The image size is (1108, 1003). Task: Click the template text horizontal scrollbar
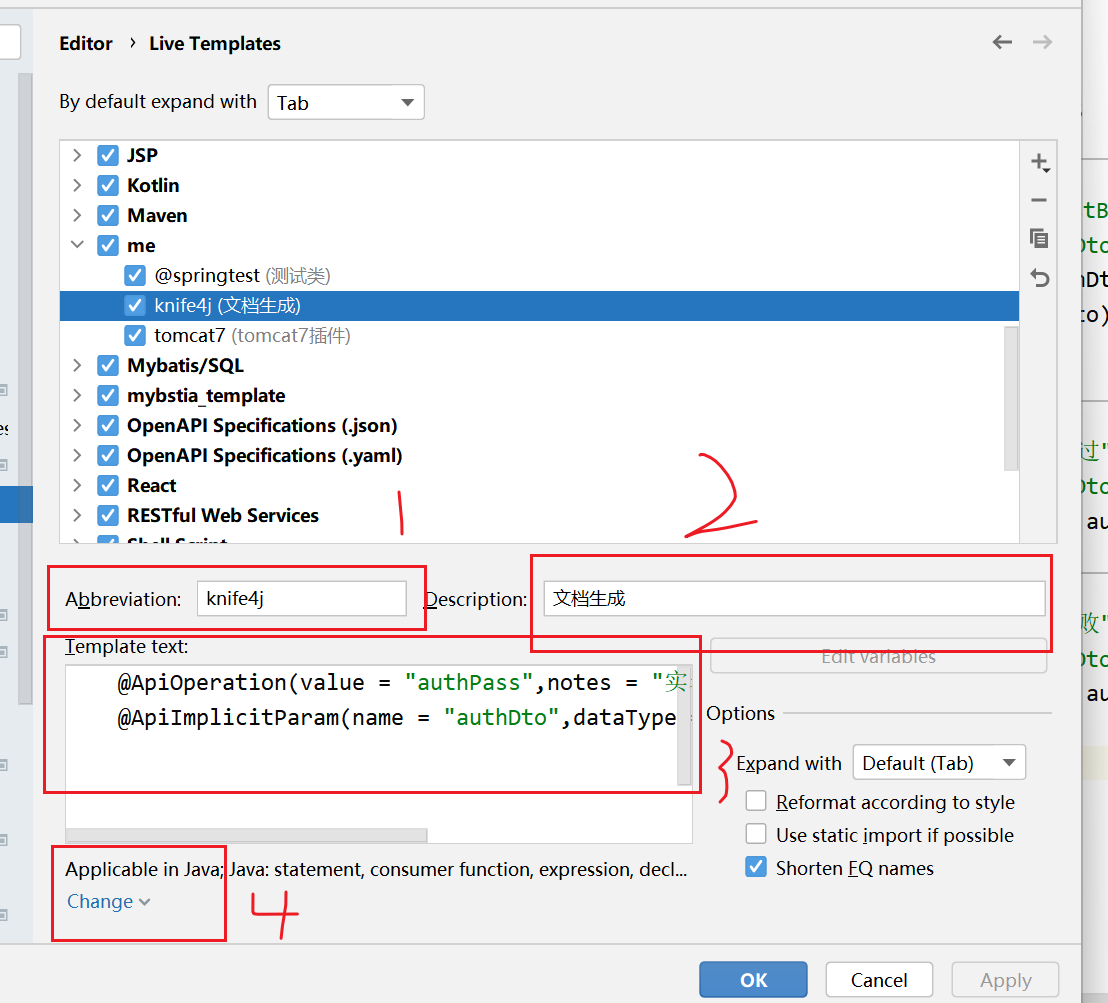click(x=247, y=835)
